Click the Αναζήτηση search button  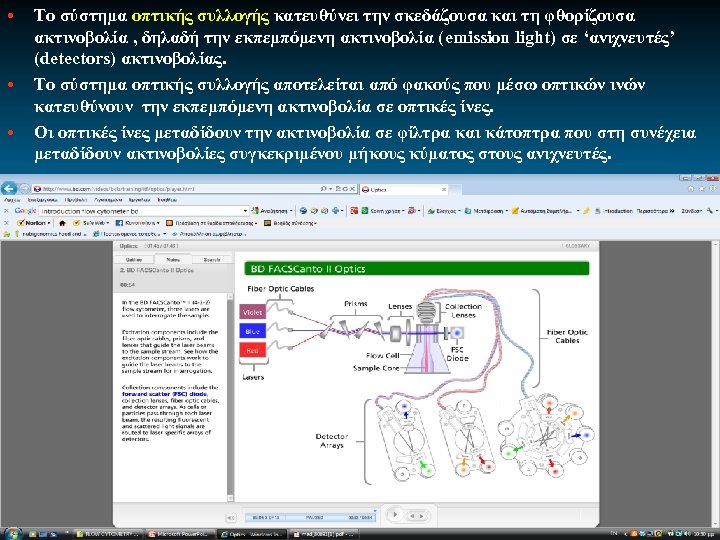[x=270, y=211]
